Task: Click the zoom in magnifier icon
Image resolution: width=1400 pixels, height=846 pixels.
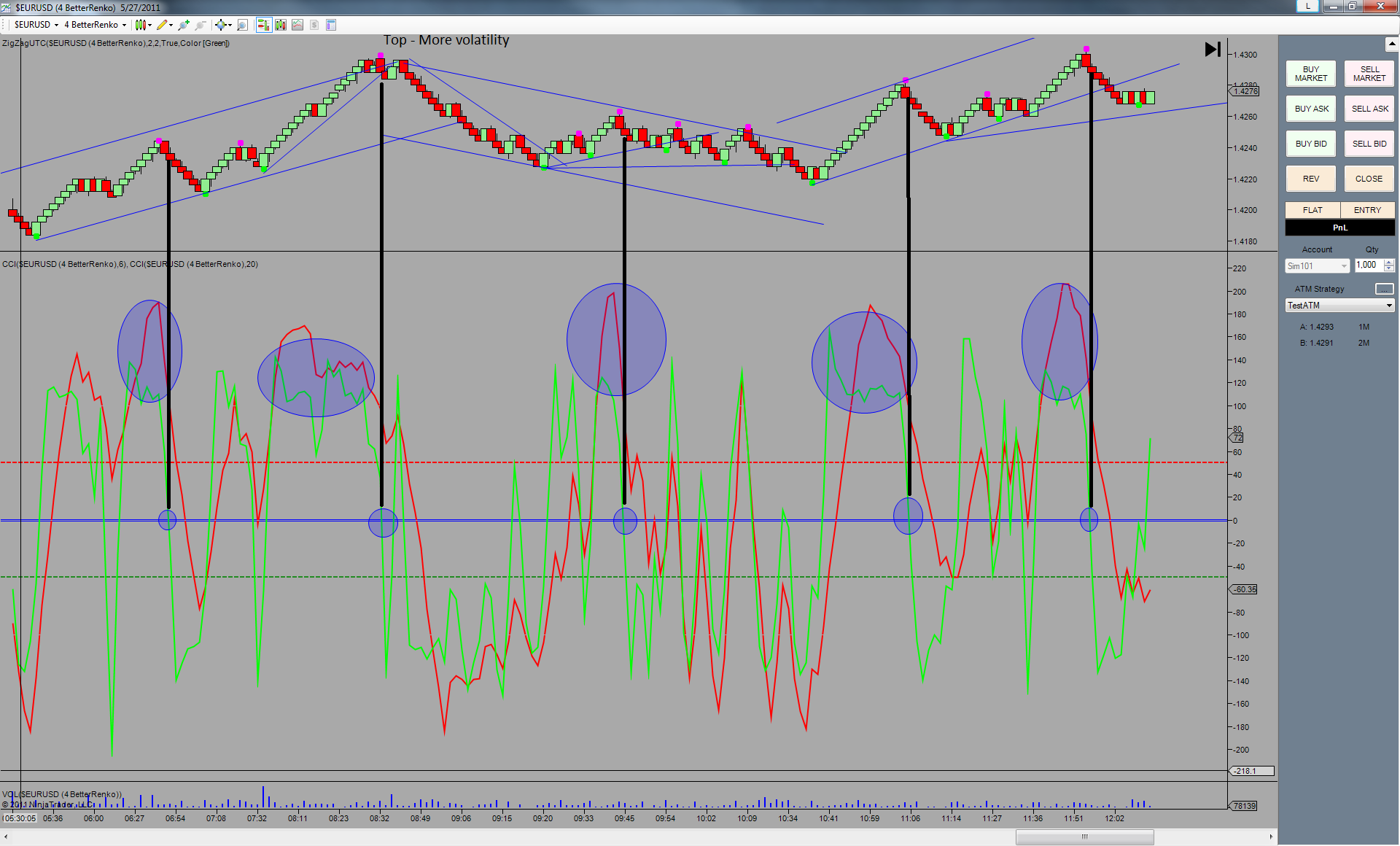Action: click(184, 25)
